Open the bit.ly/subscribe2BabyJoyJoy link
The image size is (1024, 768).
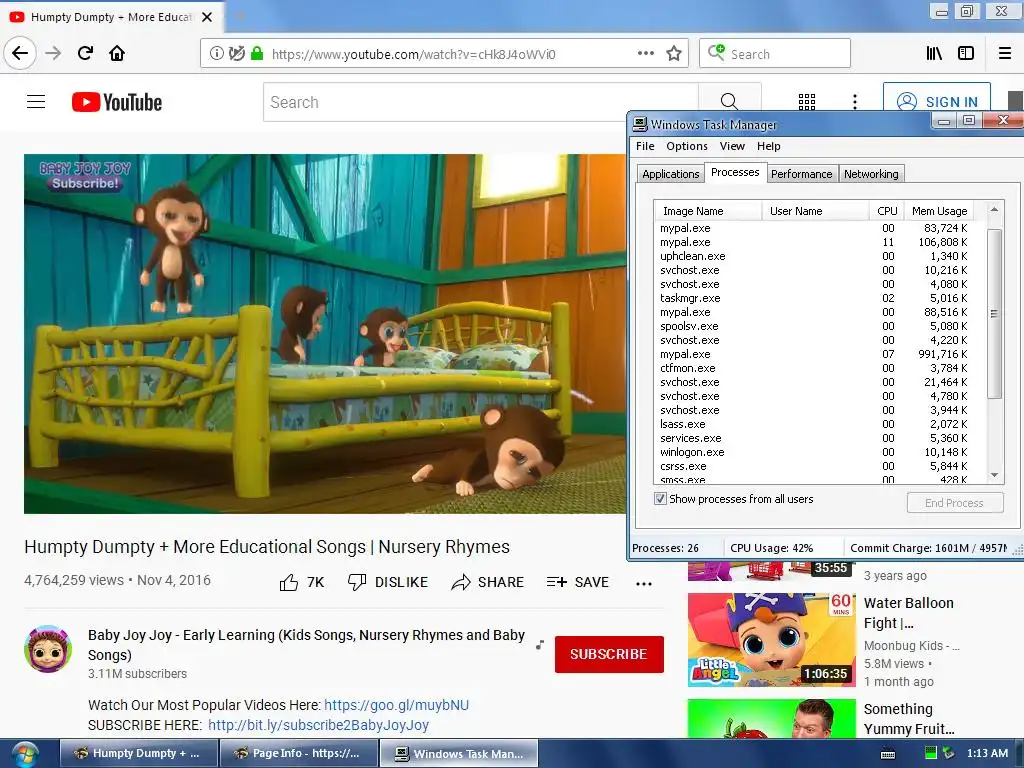coord(319,725)
